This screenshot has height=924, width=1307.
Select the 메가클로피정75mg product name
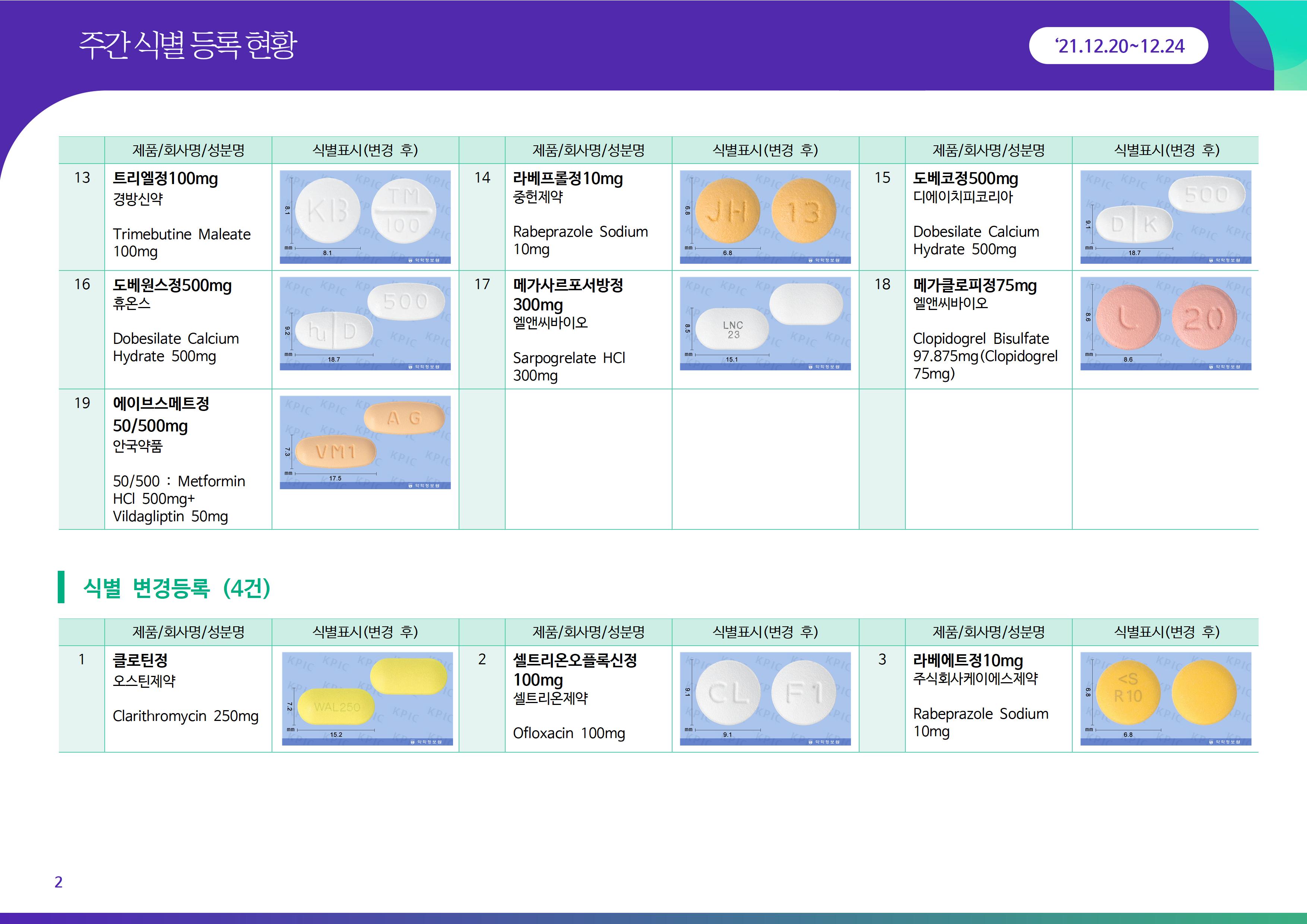975,285
